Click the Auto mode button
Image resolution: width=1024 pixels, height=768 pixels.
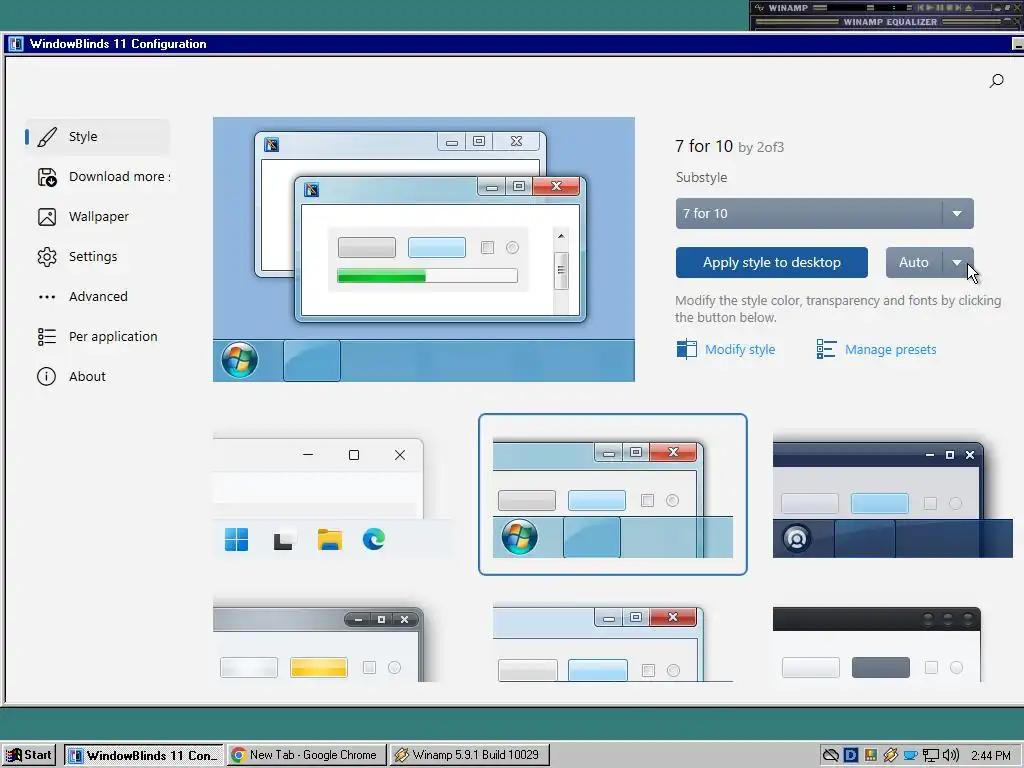coord(914,263)
